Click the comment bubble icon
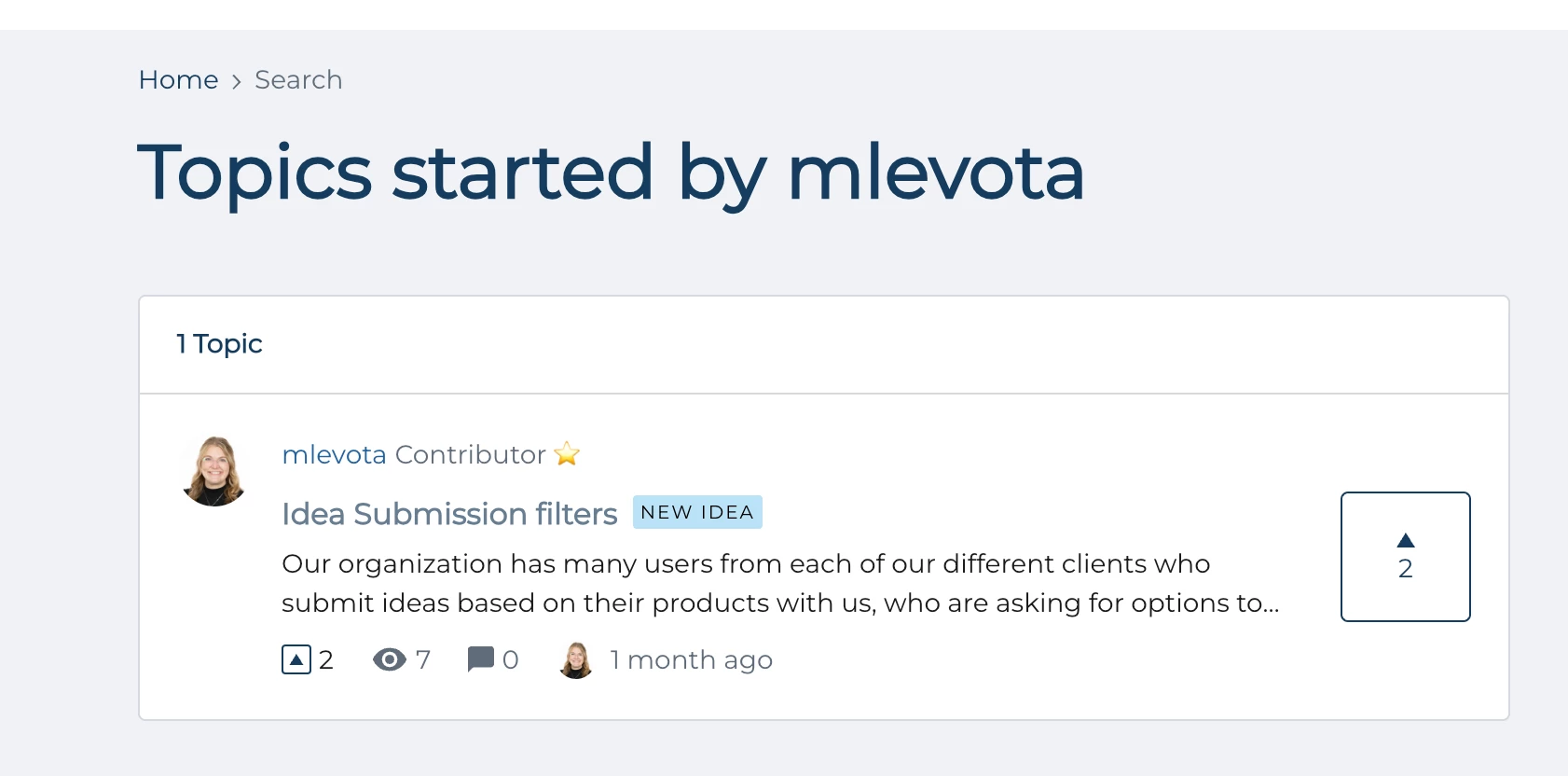Viewport: 1568px width, 776px height. (x=480, y=659)
